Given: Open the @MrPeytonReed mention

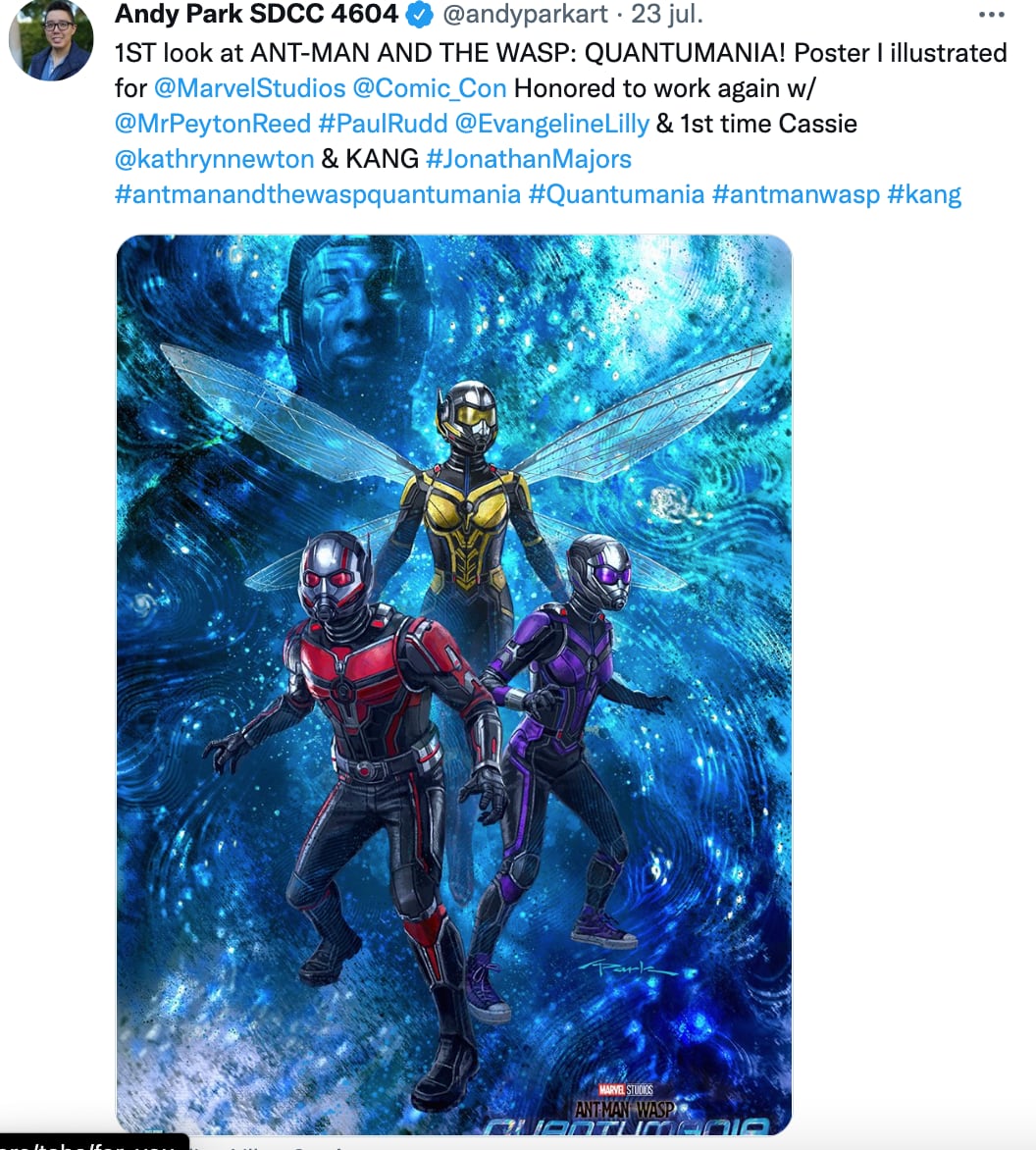Looking at the screenshot, I should click(213, 124).
